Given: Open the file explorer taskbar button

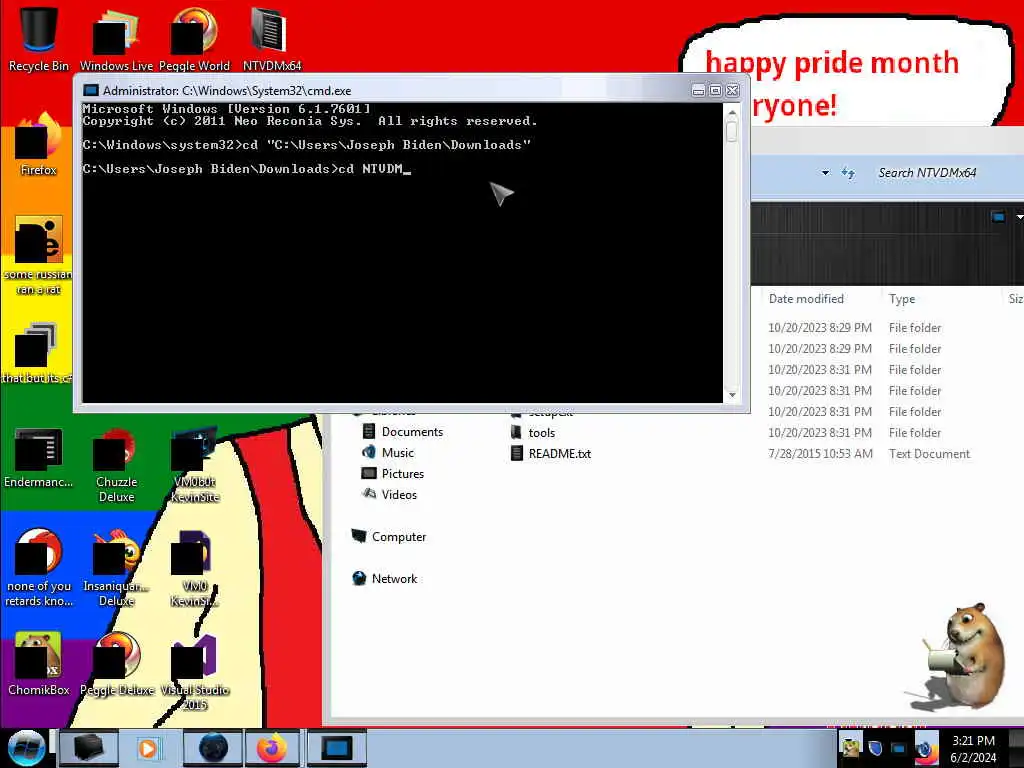Looking at the screenshot, I should point(89,748).
